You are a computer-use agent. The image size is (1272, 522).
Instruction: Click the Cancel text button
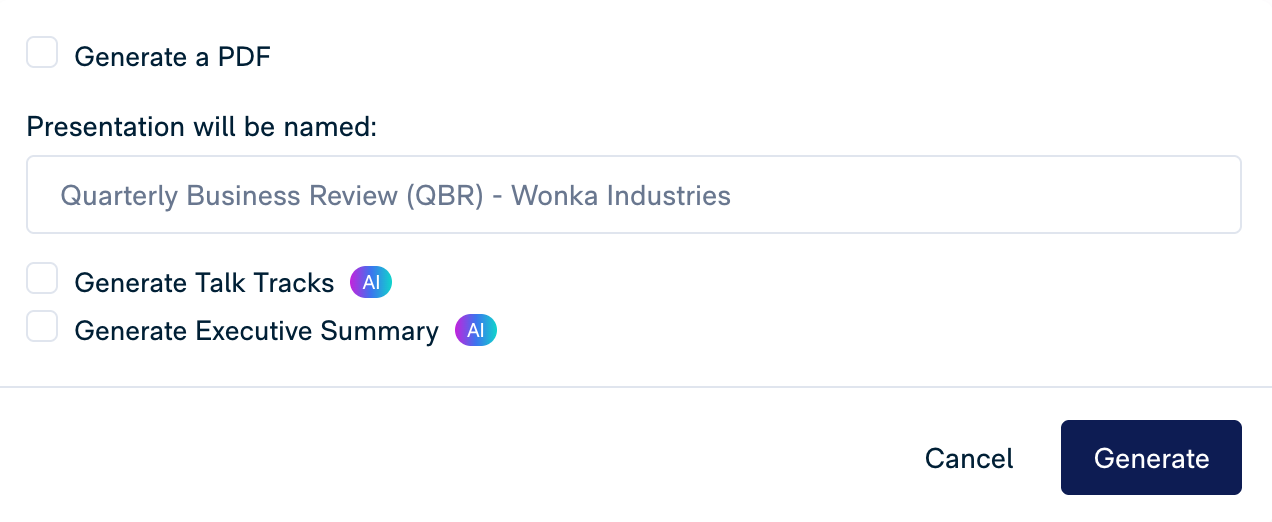969,458
